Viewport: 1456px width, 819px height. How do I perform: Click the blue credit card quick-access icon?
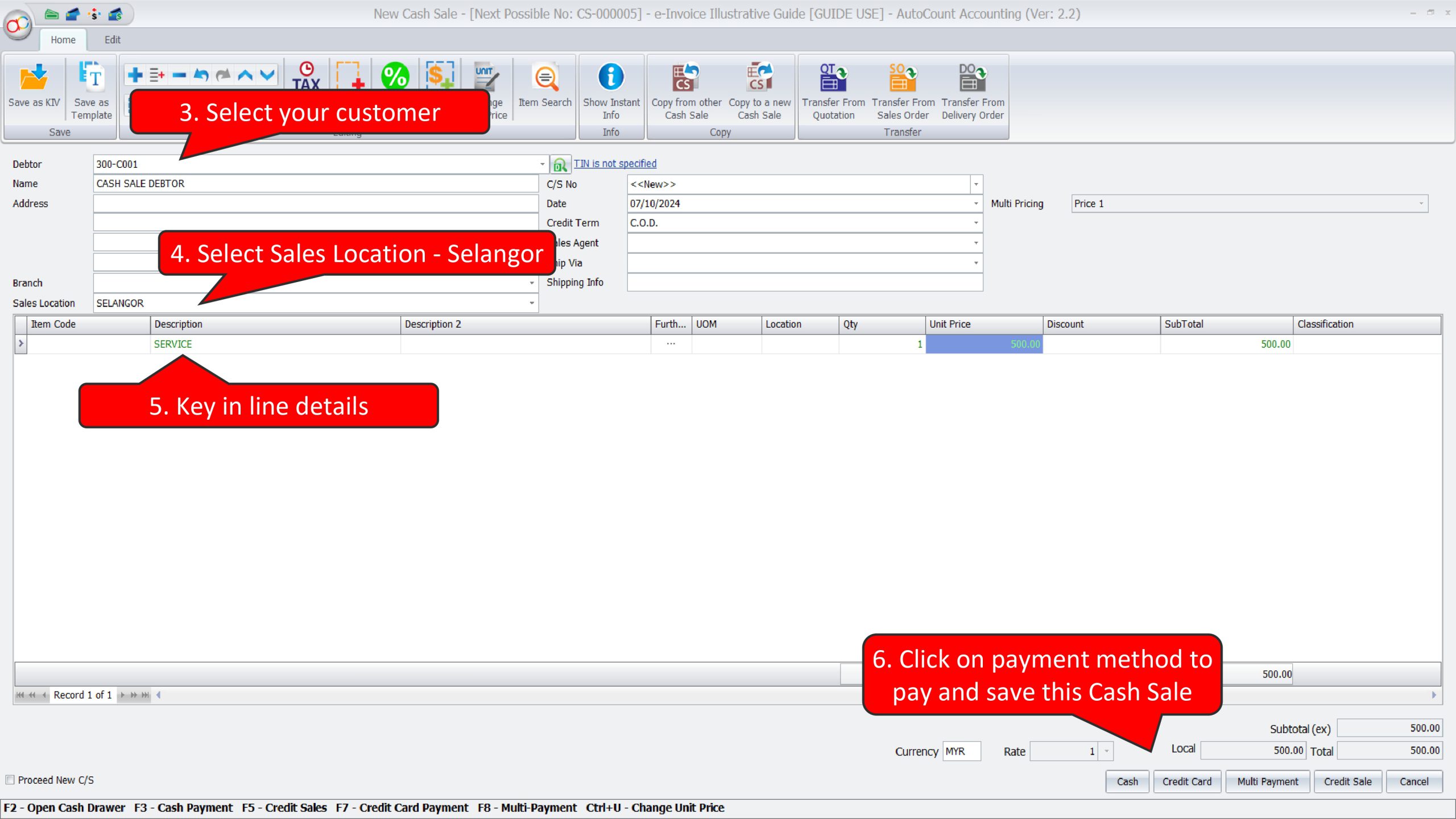point(73,14)
